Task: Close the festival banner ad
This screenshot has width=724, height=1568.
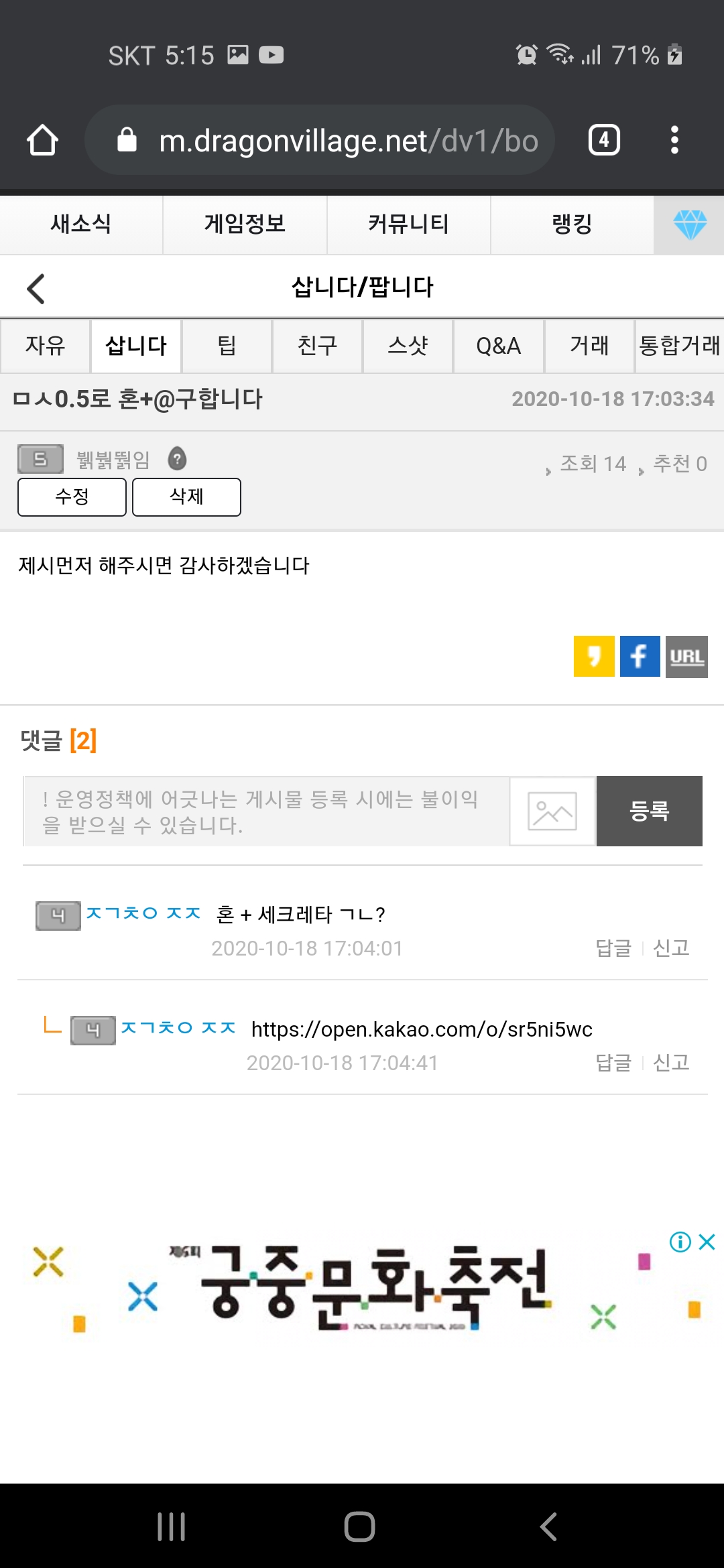Action: coord(707,1242)
